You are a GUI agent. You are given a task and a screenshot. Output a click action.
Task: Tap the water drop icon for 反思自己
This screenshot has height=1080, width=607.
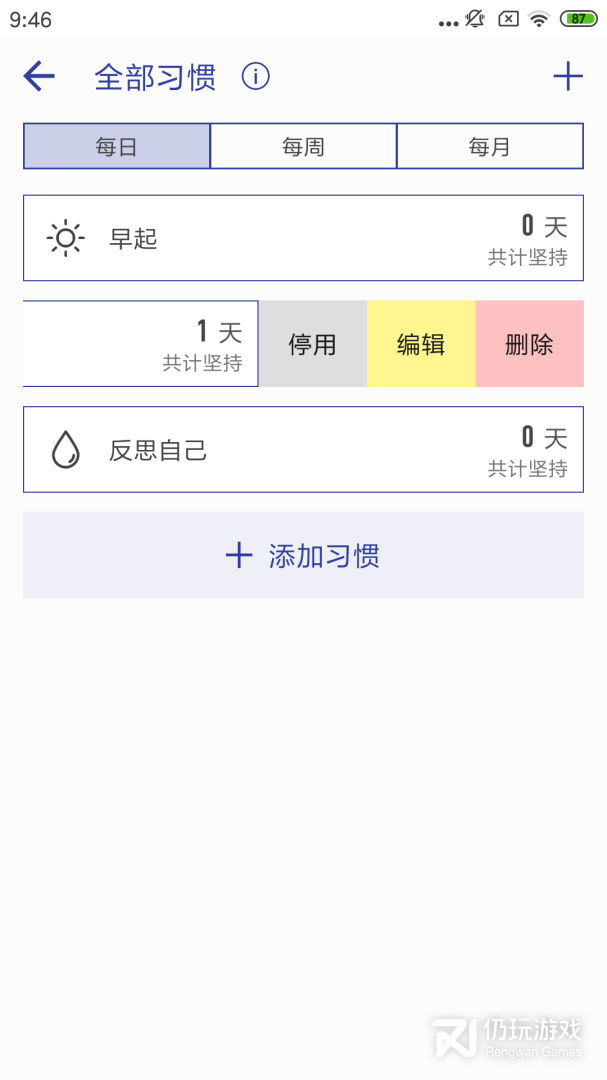(x=66, y=450)
